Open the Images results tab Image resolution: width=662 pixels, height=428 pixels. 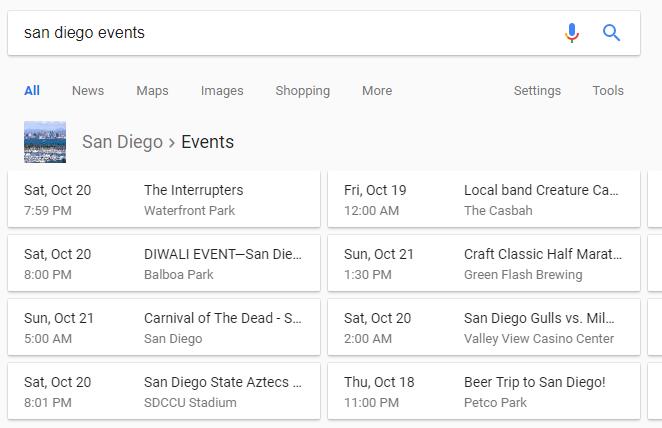point(222,90)
